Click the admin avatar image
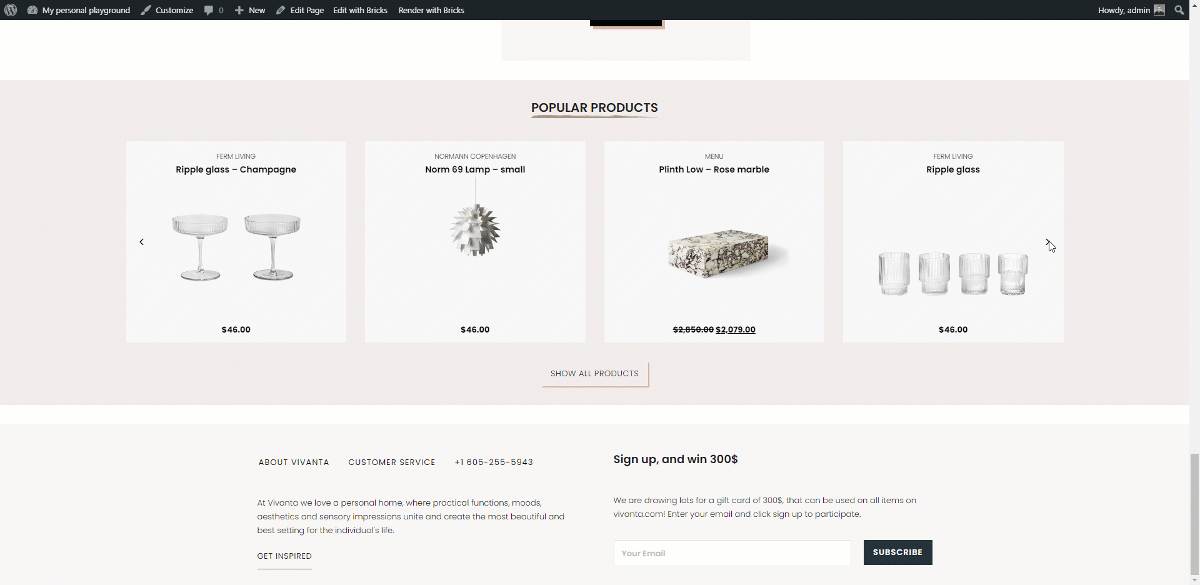Screen dimensions: 1200x585 tap(1159, 10)
